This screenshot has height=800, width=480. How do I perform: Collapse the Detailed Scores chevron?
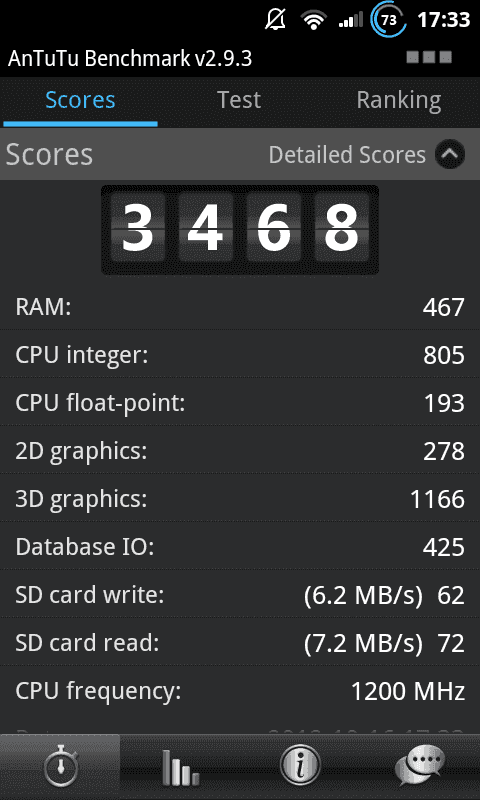tap(450, 154)
